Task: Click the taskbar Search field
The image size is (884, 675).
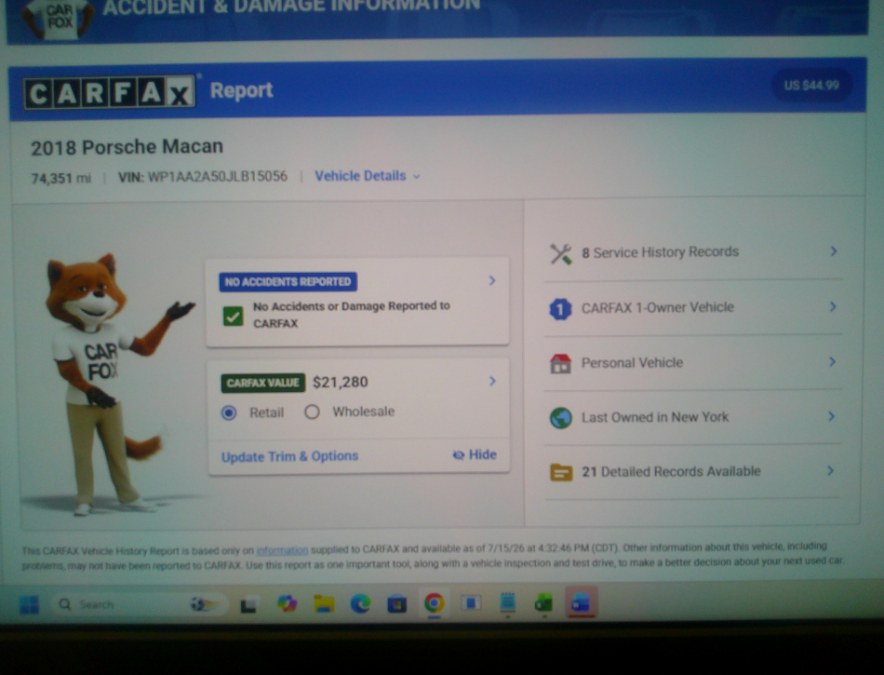Action: [x=138, y=605]
